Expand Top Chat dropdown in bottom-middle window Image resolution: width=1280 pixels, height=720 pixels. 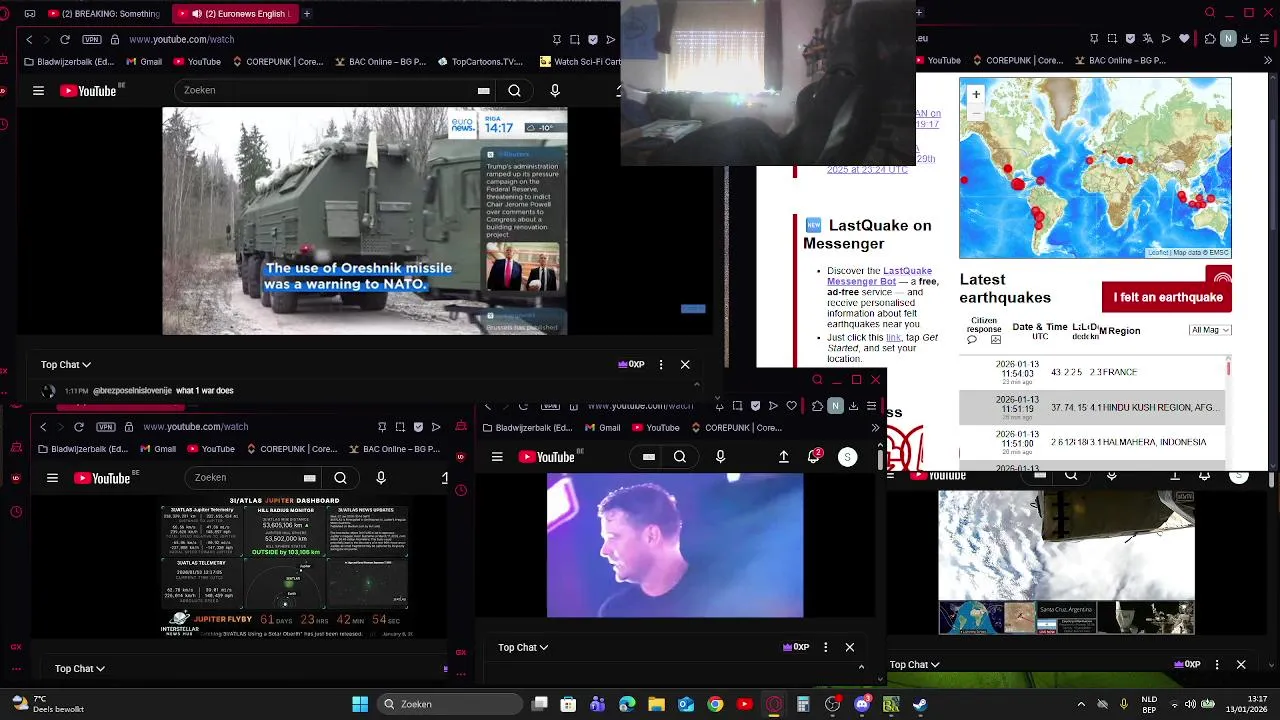pyautogui.click(x=523, y=648)
